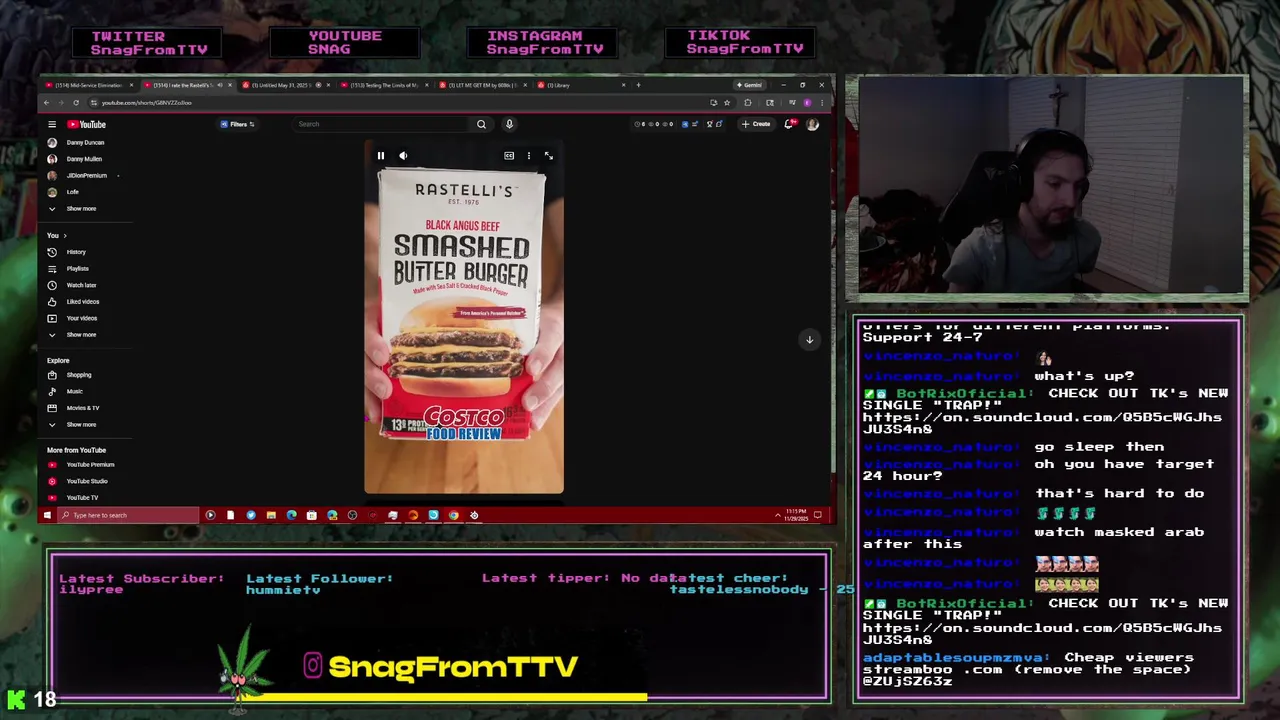
Task: Open Chrome from taskbar
Action: click(x=453, y=515)
